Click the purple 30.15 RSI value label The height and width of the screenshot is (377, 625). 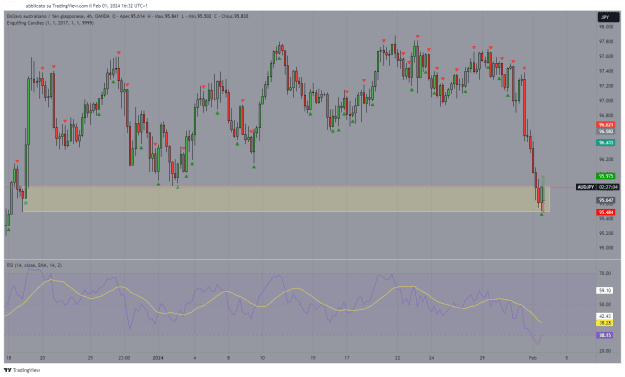click(x=605, y=335)
